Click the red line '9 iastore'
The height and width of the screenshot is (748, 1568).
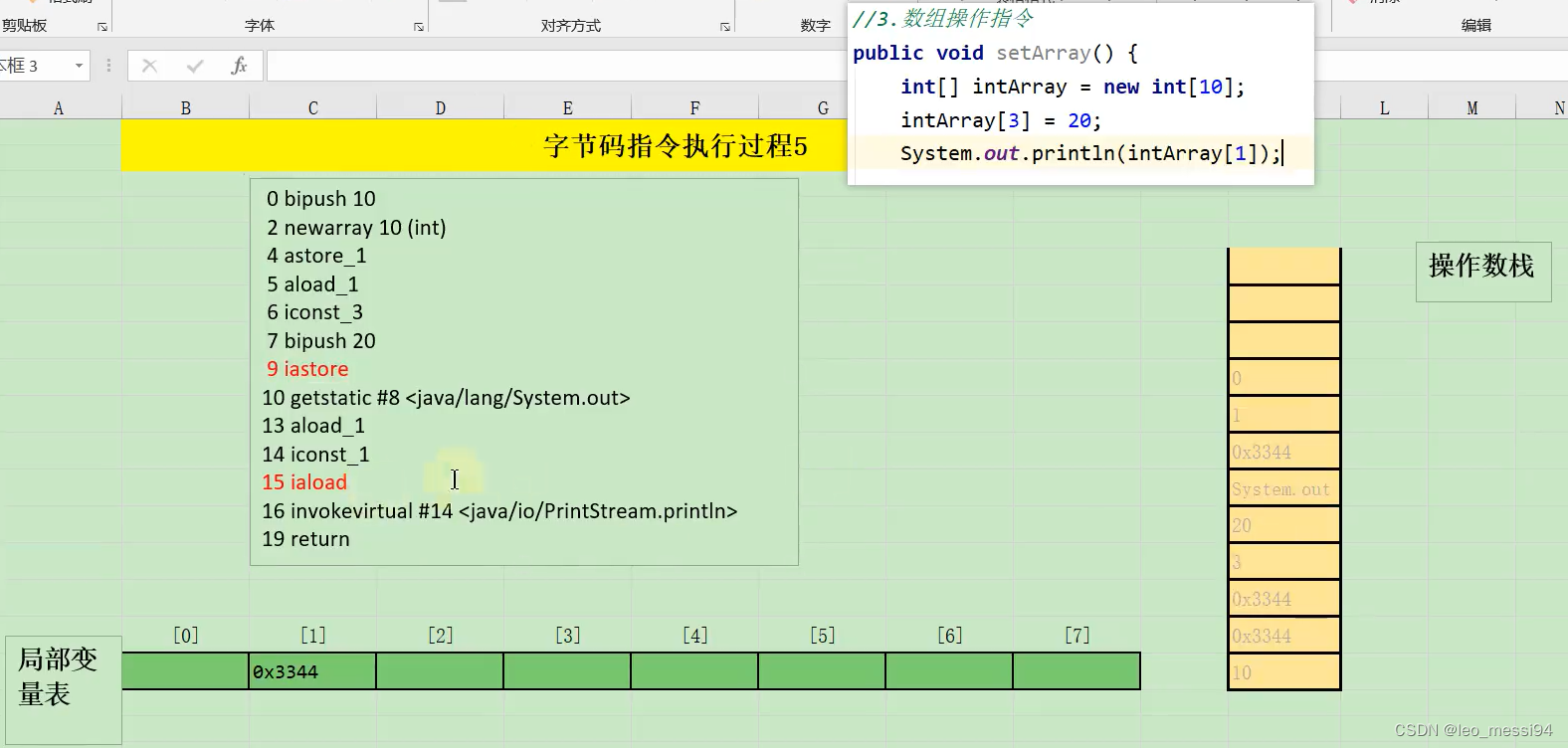click(x=307, y=369)
